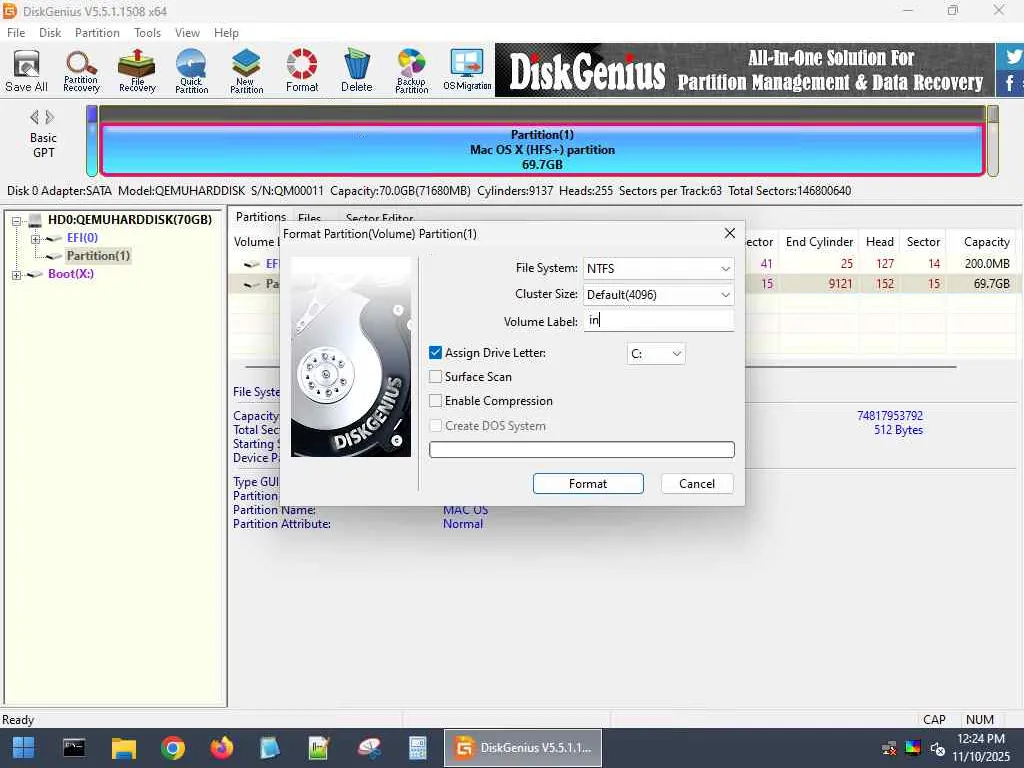Go to previous disk arrow
The image size is (1024, 768).
tap(34, 118)
